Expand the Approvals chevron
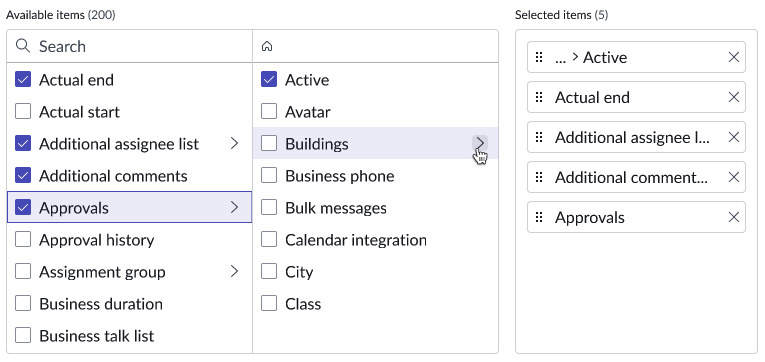The image size is (765, 362). pyautogui.click(x=235, y=207)
